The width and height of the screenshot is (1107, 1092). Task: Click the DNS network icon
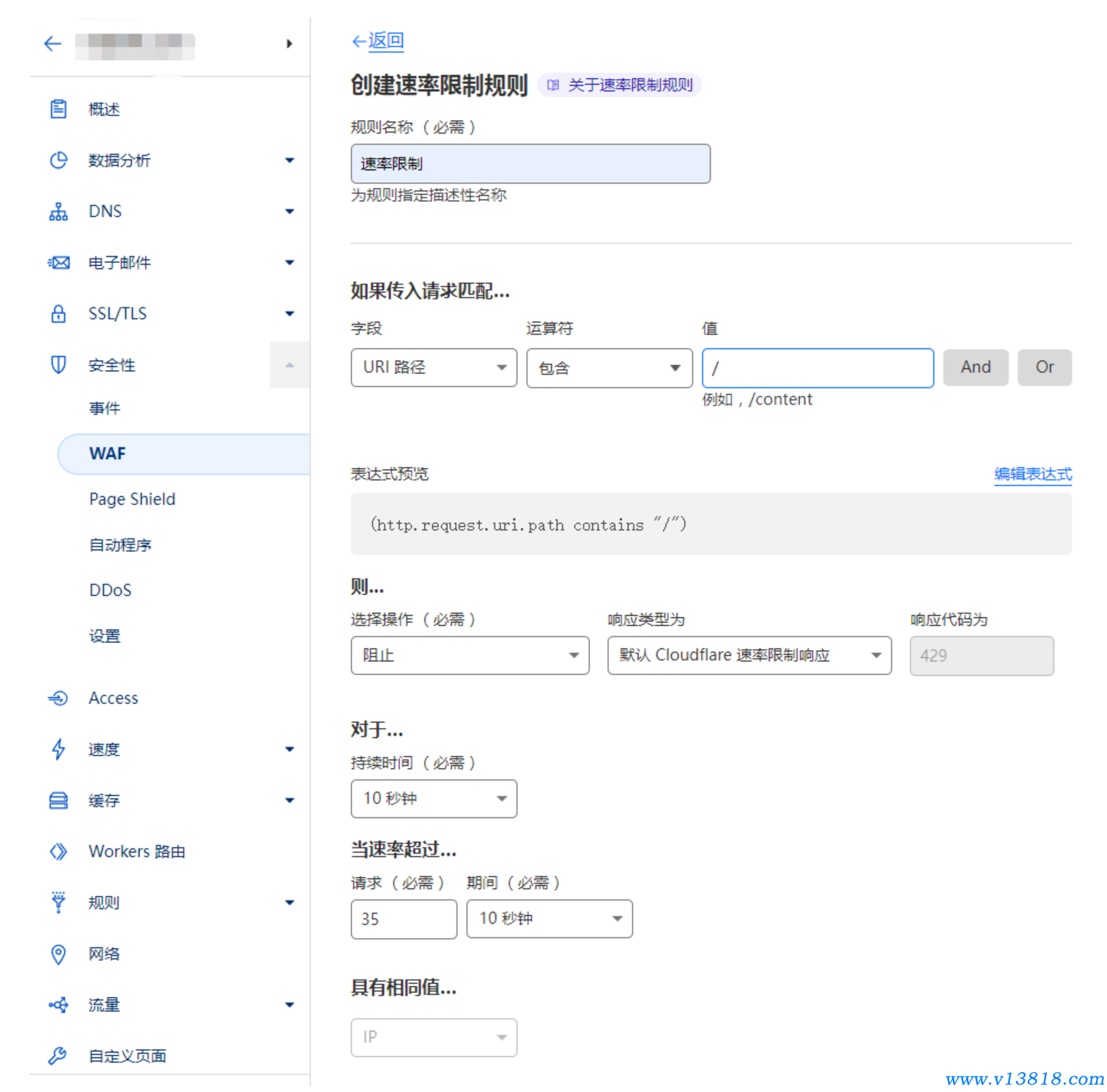[59, 212]
